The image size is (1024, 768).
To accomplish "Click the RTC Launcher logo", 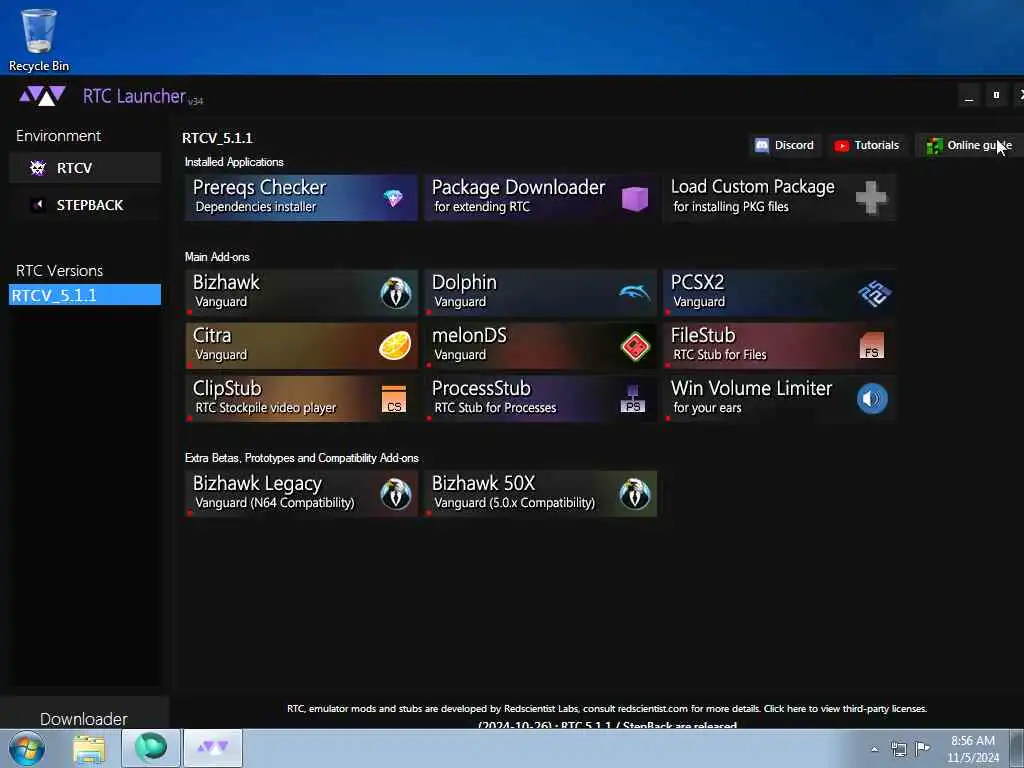I will click(42, 96).
